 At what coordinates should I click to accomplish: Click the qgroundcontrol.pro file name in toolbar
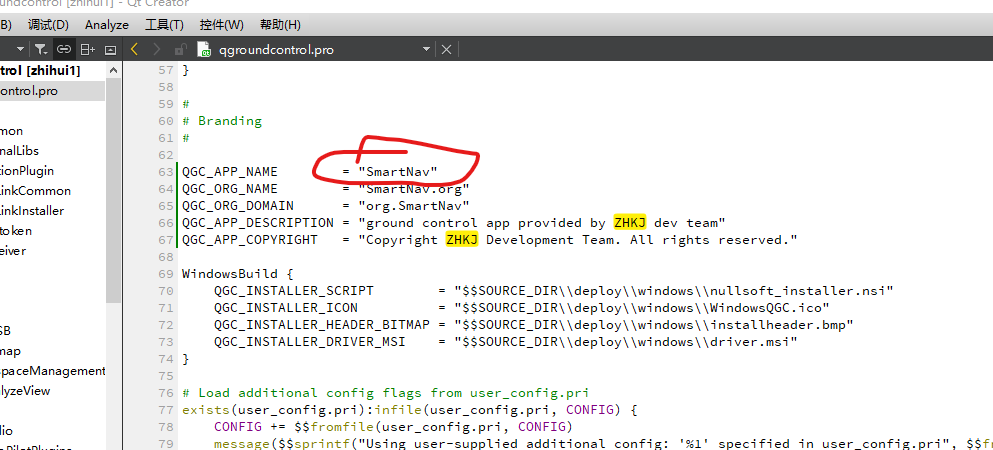[276, 49]
